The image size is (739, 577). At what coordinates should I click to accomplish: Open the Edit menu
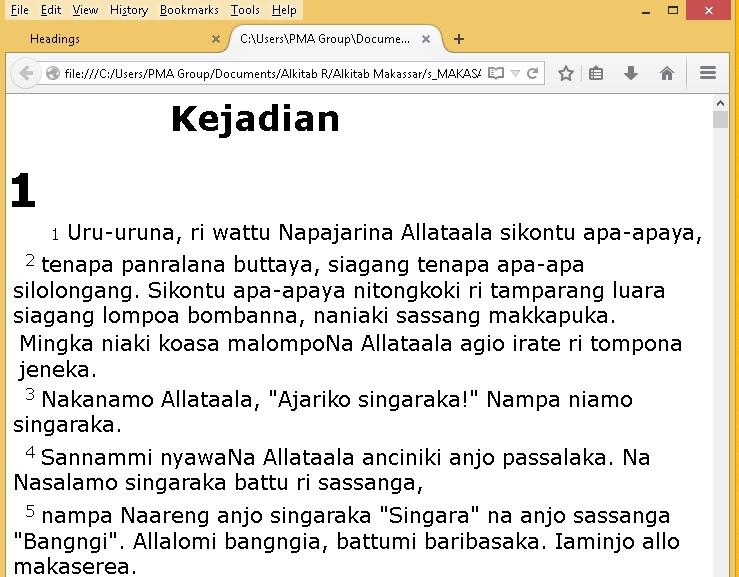pos(51,10)
